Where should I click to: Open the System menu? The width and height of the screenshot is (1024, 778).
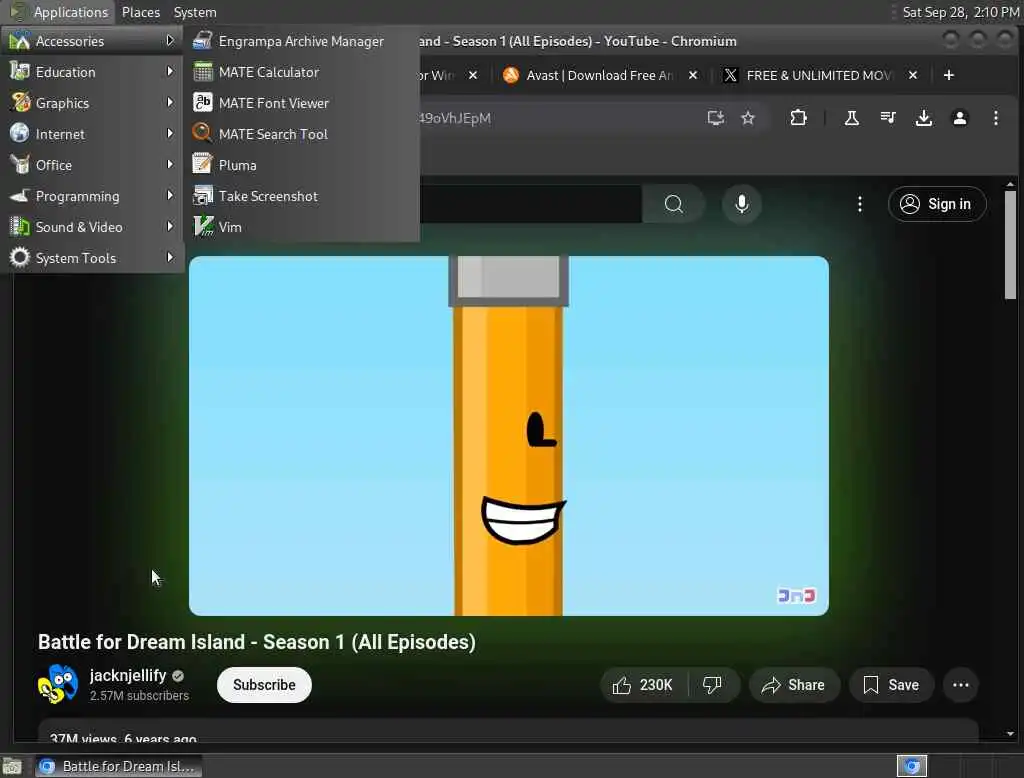point(195,12)
